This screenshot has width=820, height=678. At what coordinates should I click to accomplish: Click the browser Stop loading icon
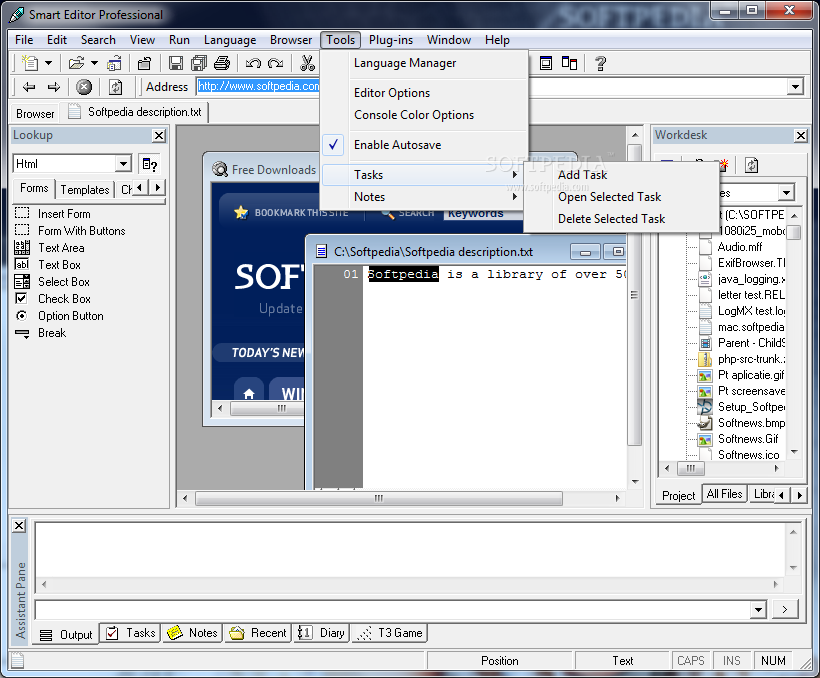[x=84, y=87]
